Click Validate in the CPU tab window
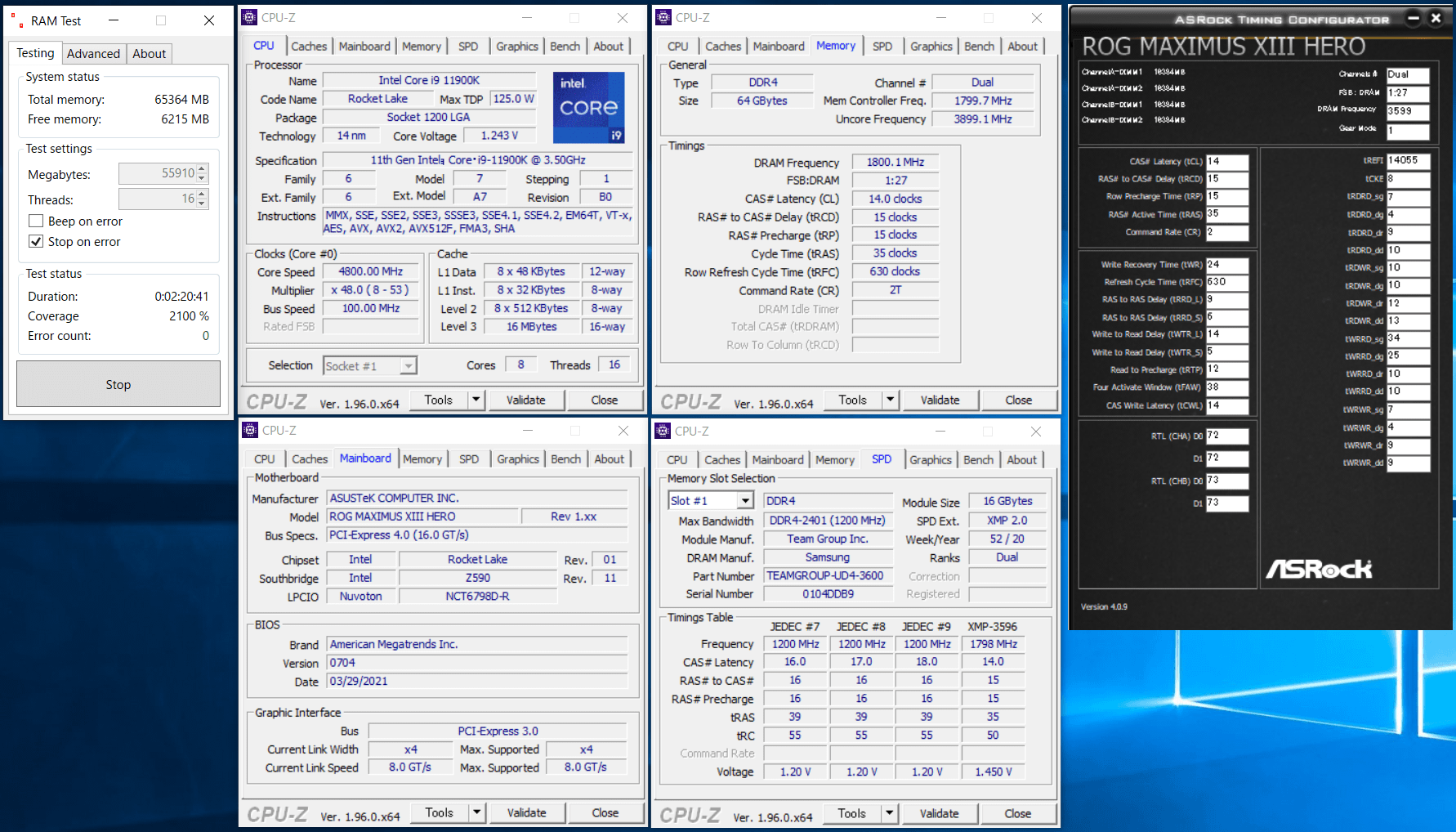The height and width of the screenshot is (832, 1456). point(525,400)
